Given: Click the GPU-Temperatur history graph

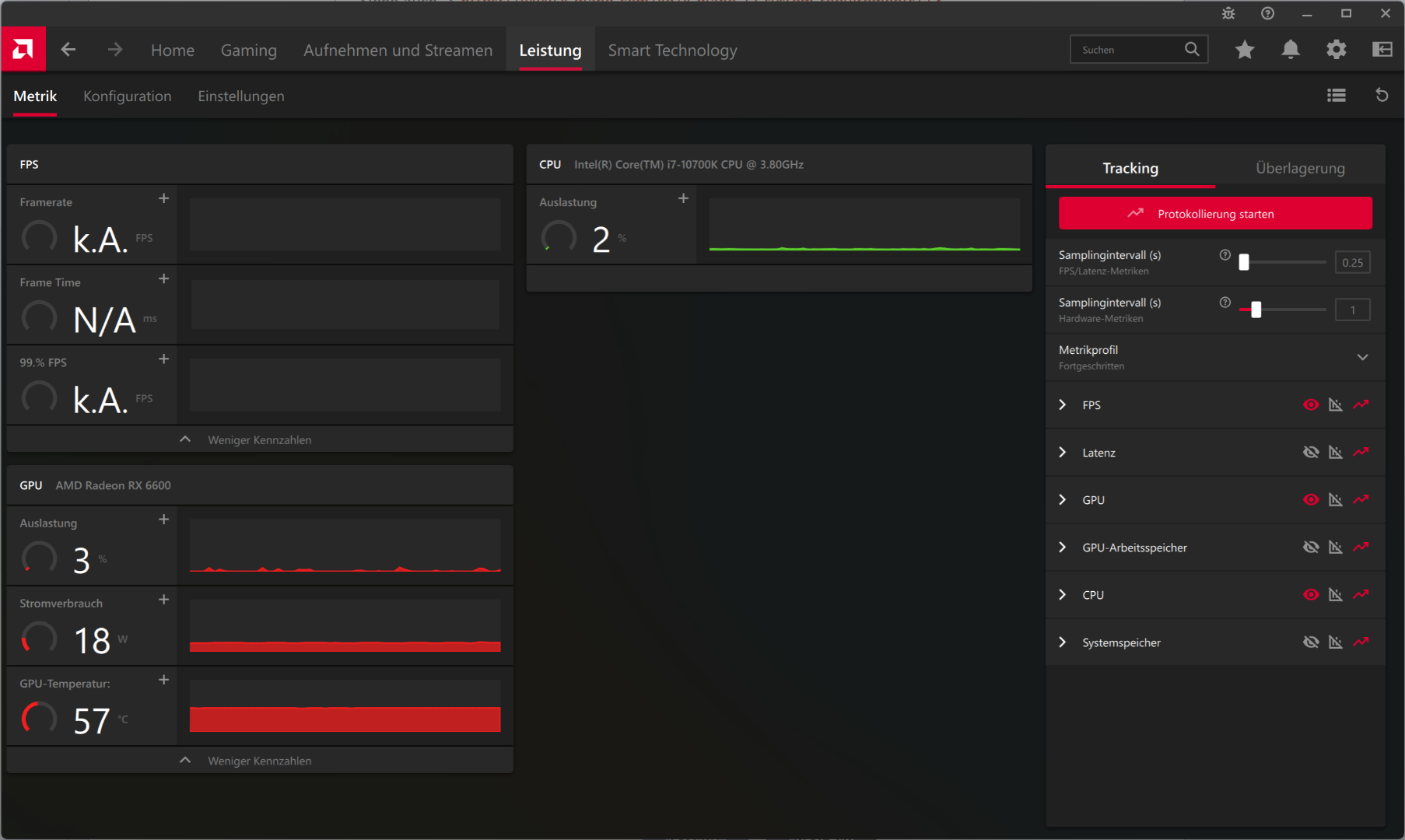Looking at the screenshot, I should 345,706.
